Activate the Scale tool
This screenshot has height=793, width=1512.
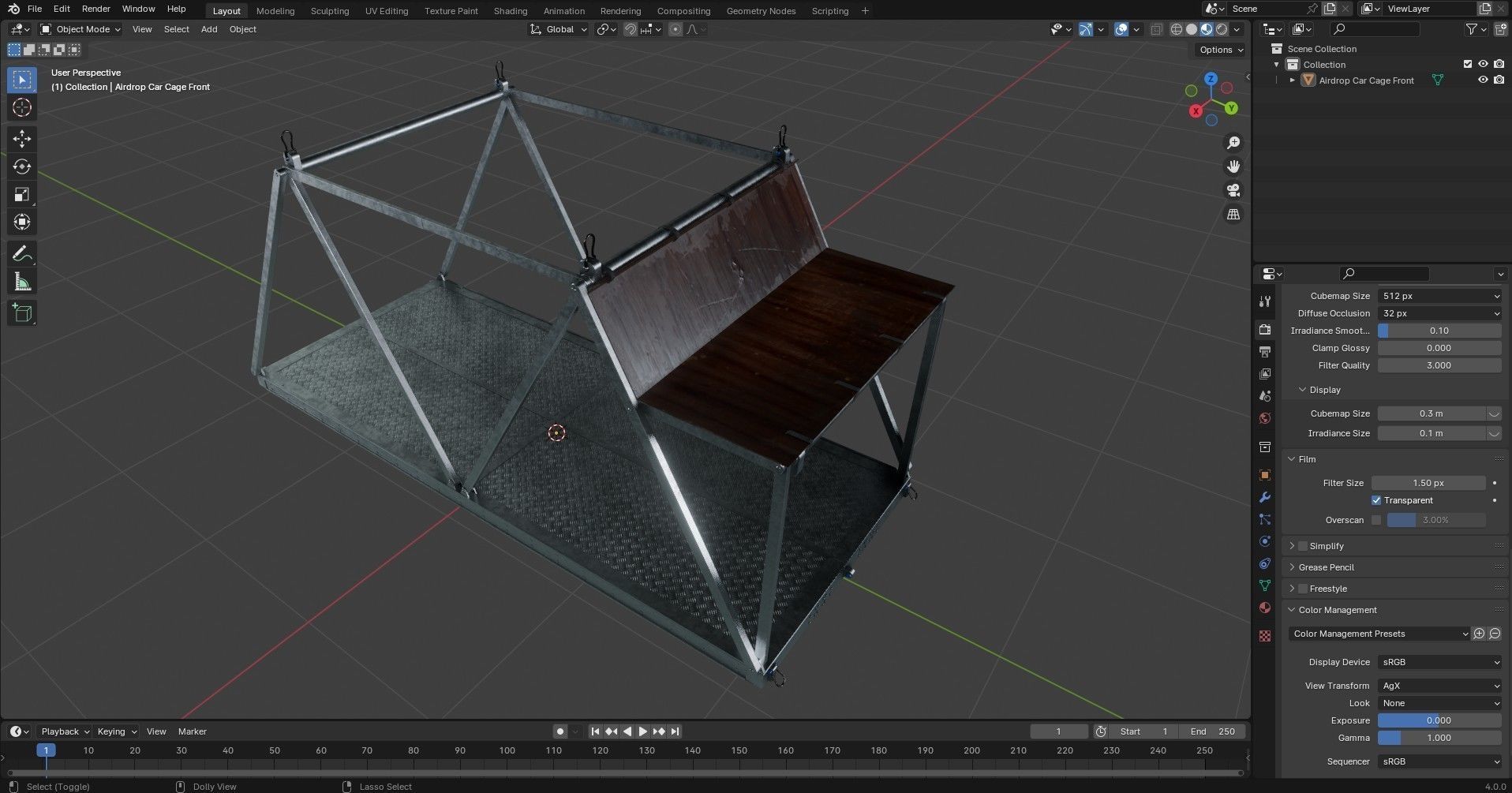pos(22,194)
